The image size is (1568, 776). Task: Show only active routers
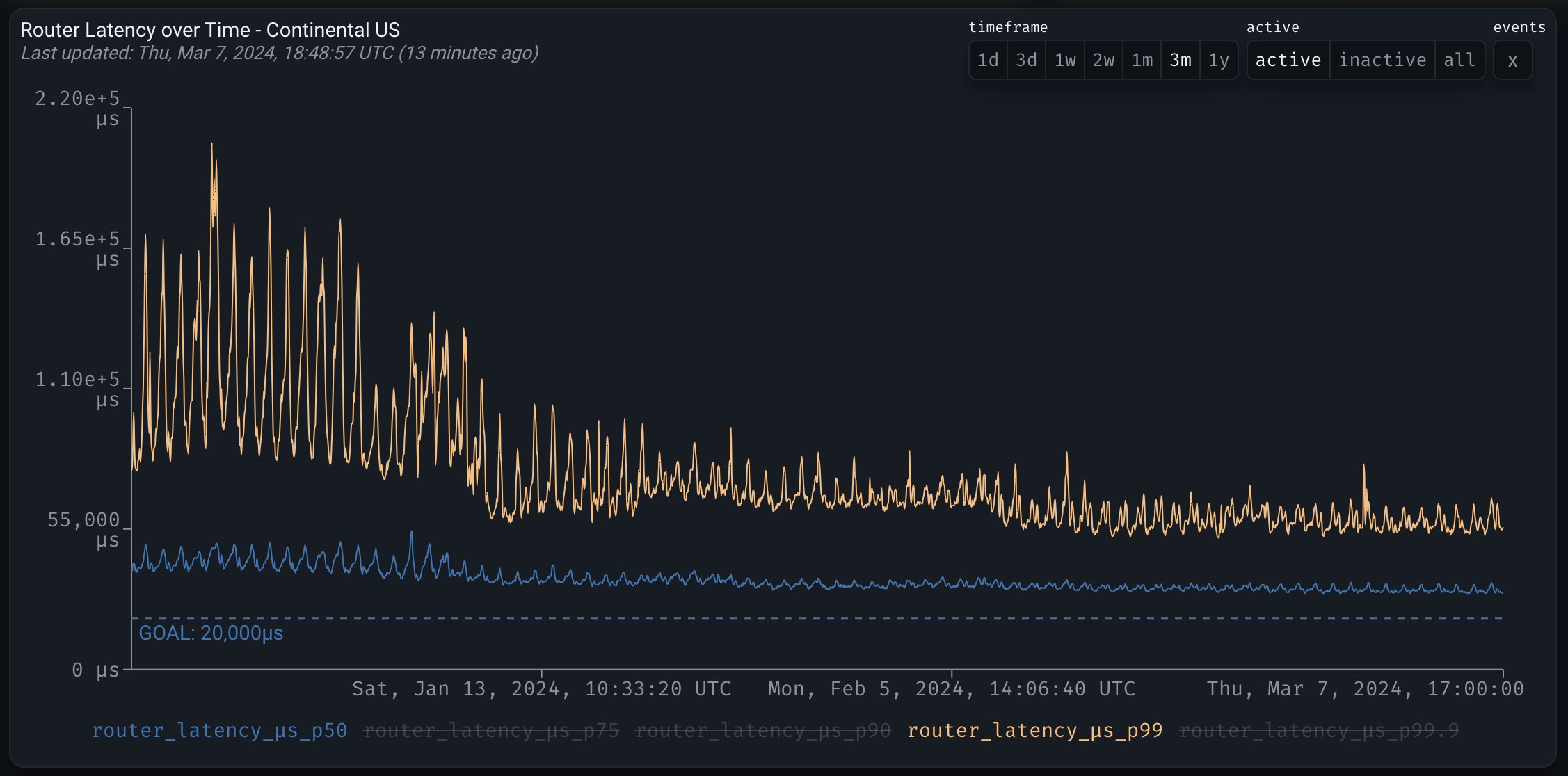[x=1288, y=60]
